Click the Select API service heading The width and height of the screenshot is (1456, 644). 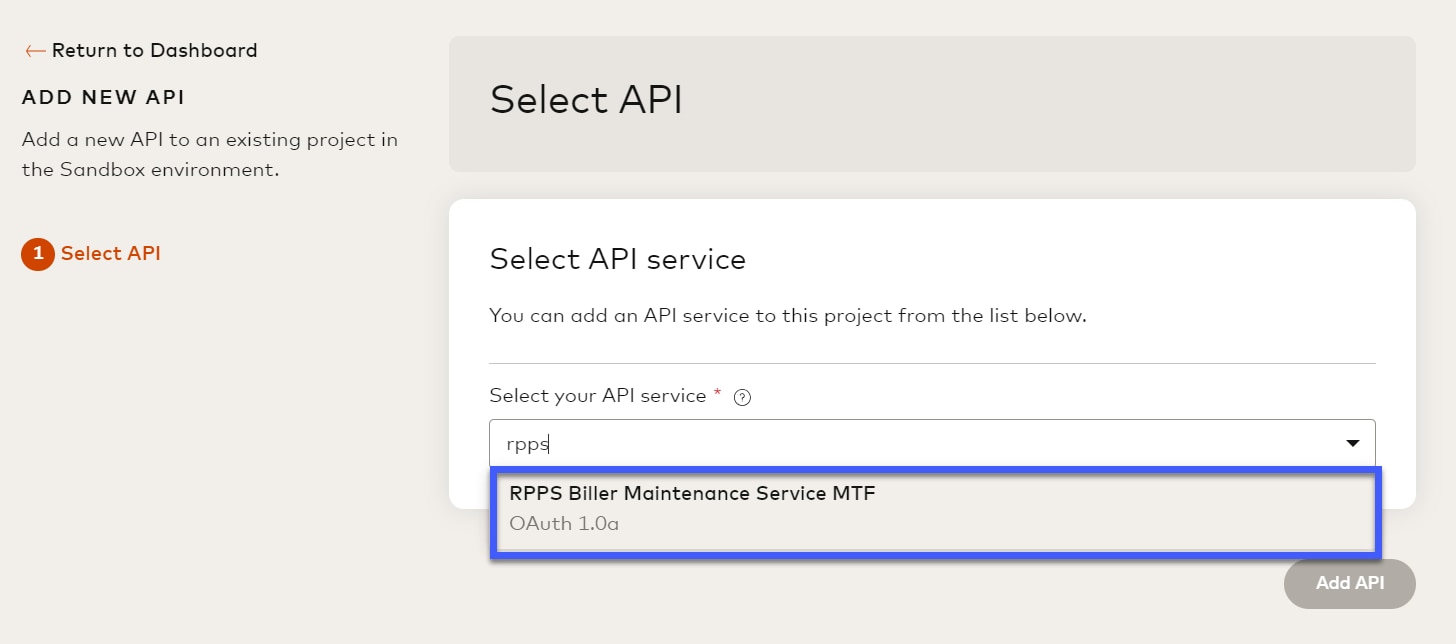617,260
